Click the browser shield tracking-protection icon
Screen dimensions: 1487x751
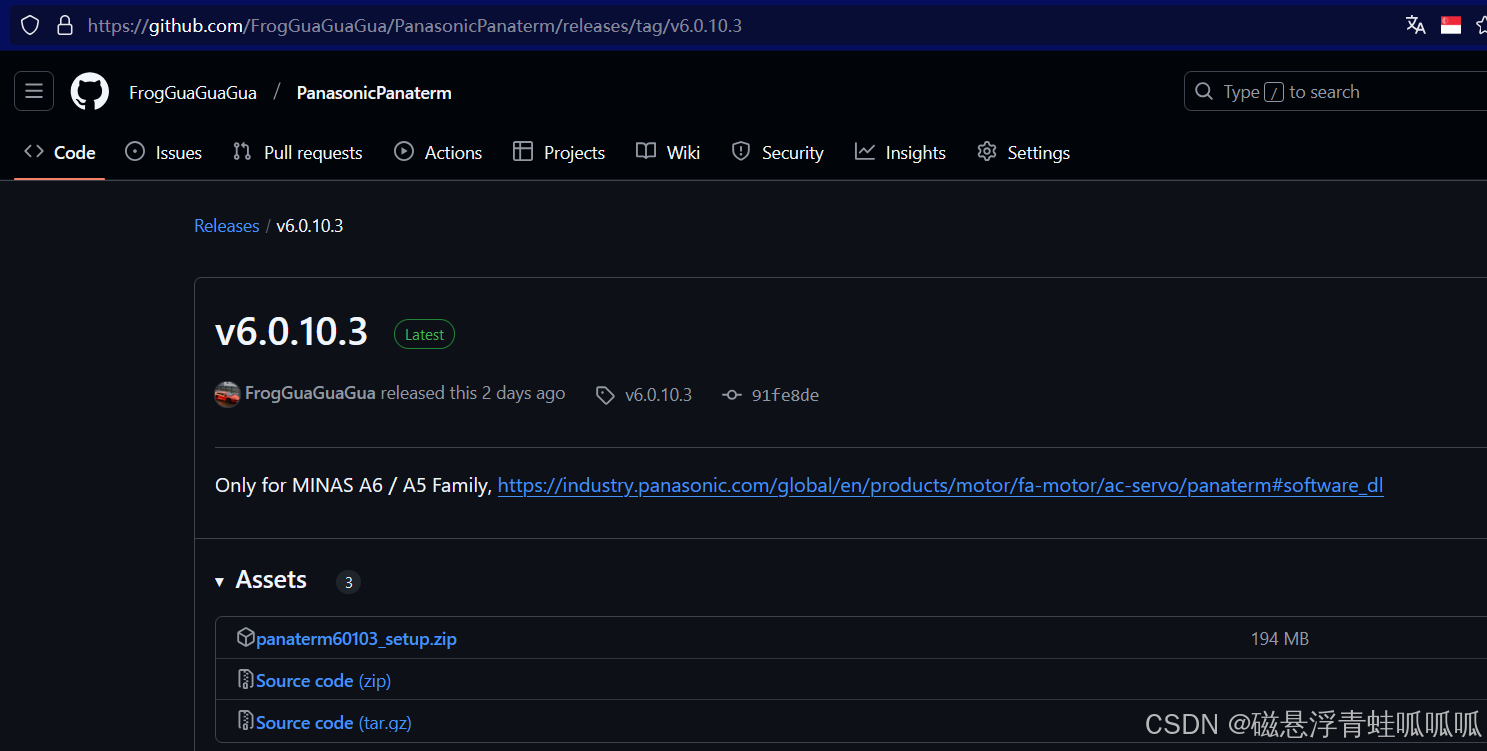pos(30,25)
